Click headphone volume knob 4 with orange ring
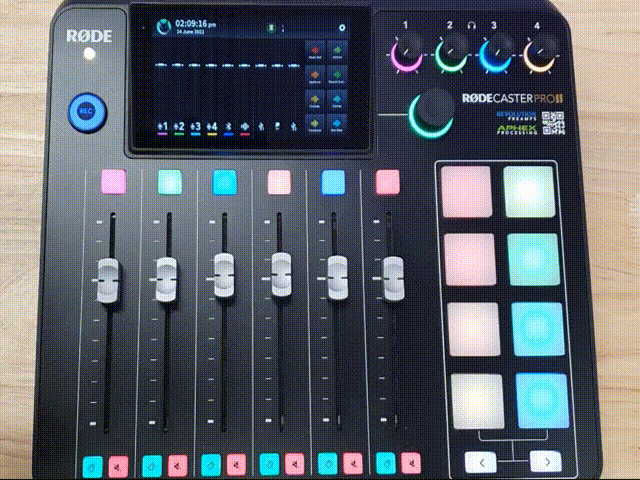640x480 pixels. [541, 53]
